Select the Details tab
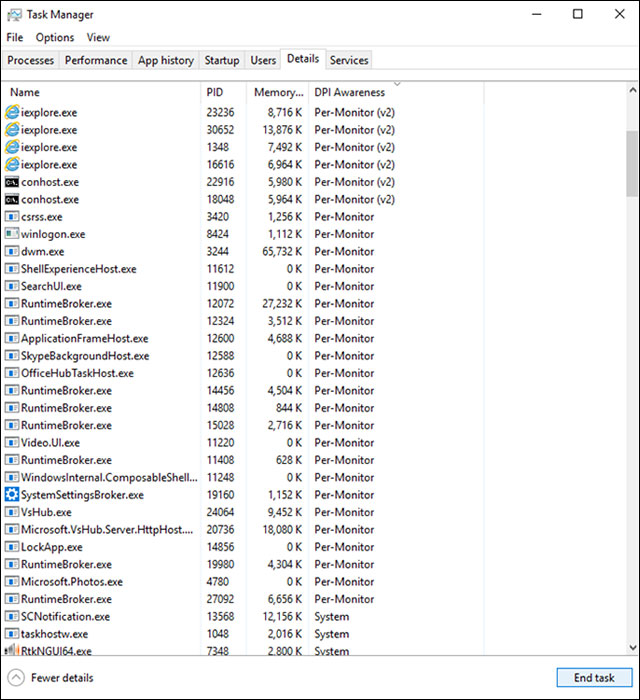The image size is (640, 700). (303, 59)
